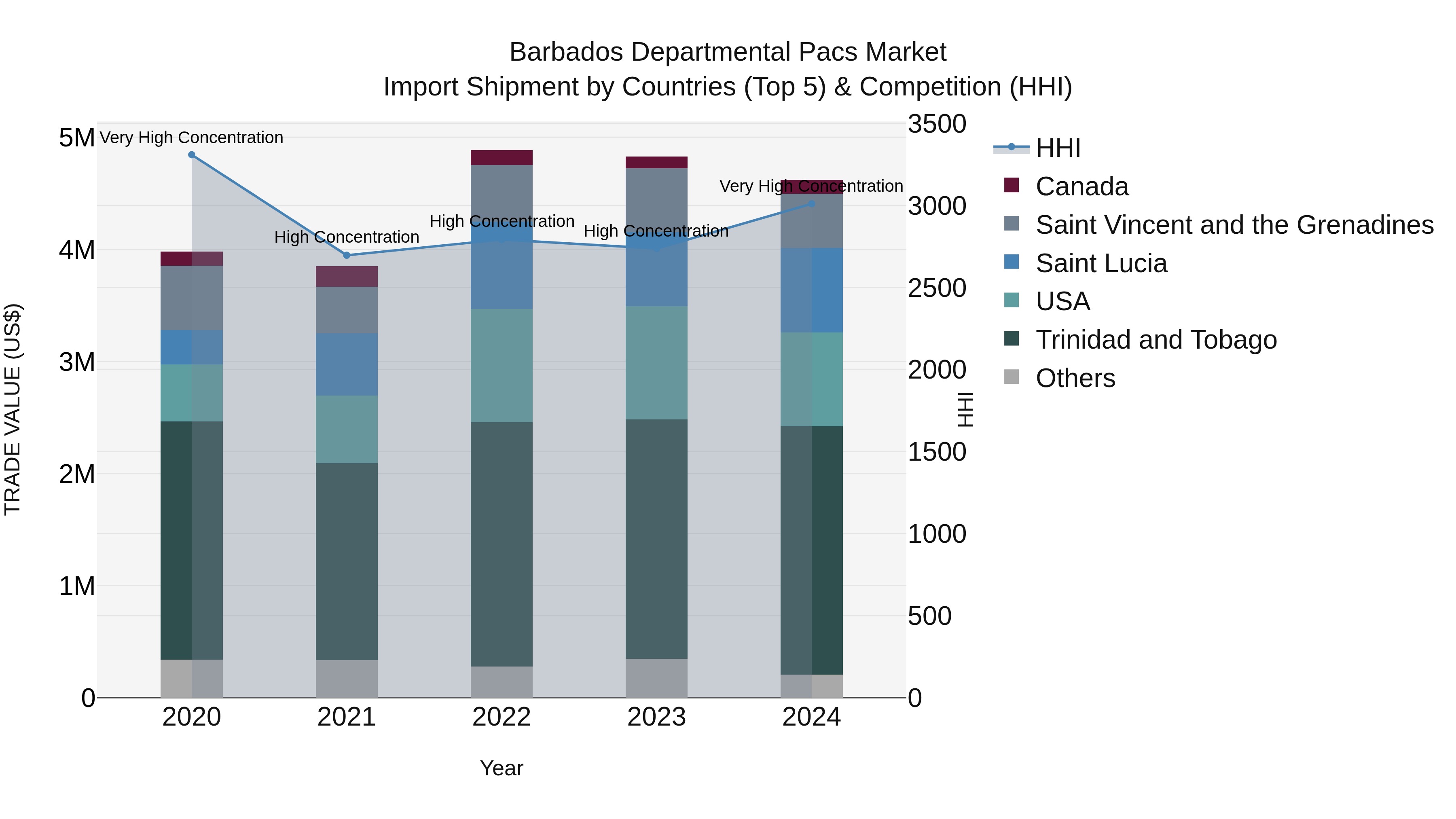The width and height of the screenshot is (1456, 819).
Task: Click the 2023 Trinidad and Tobago bar segment
Action: click(x=656, y=539)
